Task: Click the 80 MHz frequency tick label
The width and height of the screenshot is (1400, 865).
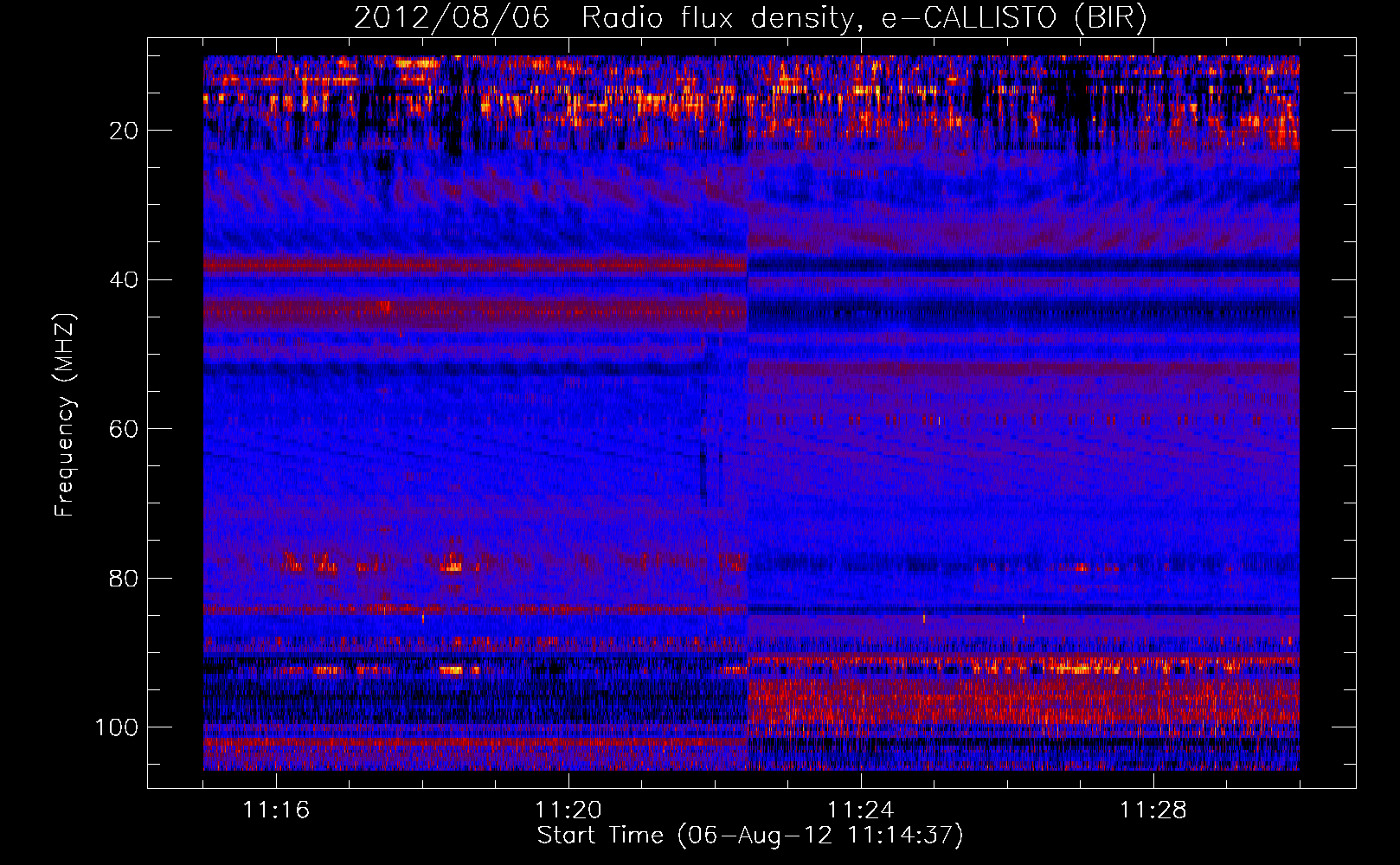Action: pos(124,578)
